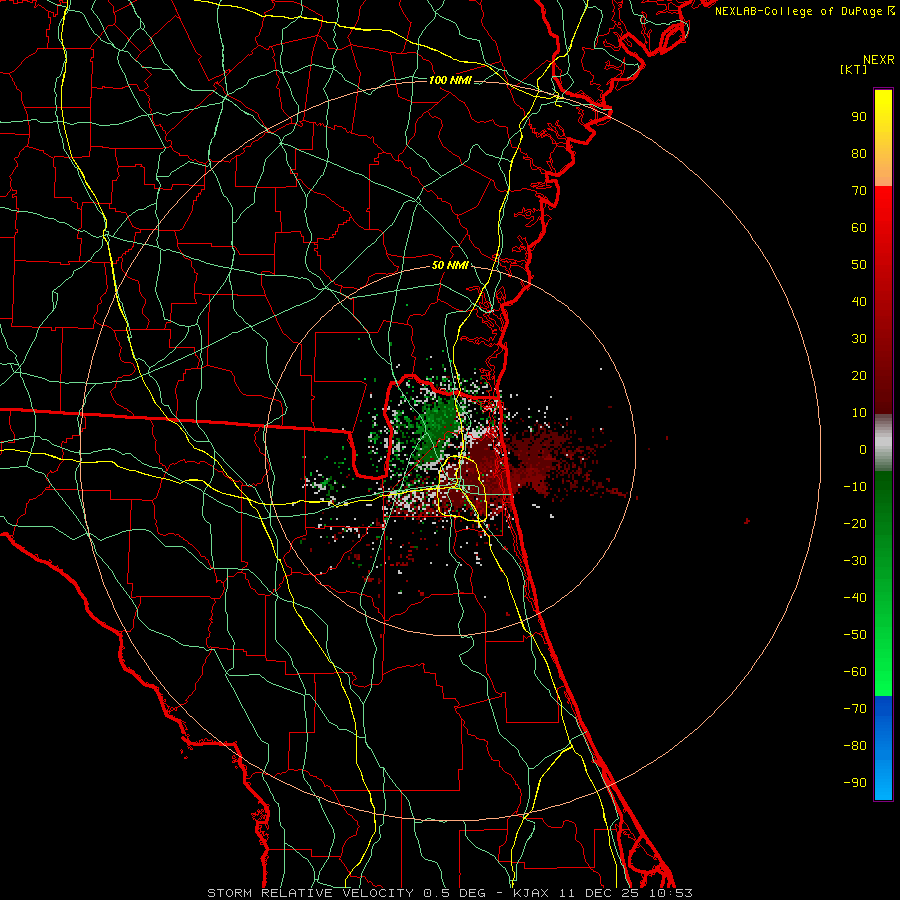Click the 70 value on the velocity scale
The width and height of the screenshot is (900, 900).
pos(859,191)
